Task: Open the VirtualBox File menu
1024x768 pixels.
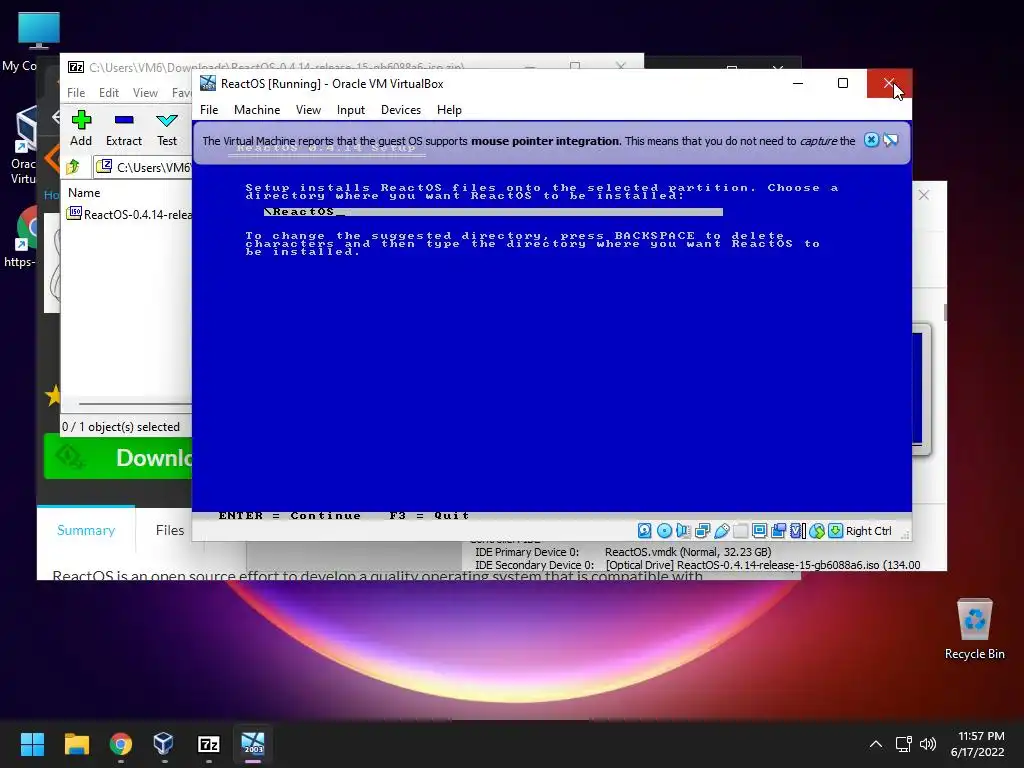Action: (209, 110)
